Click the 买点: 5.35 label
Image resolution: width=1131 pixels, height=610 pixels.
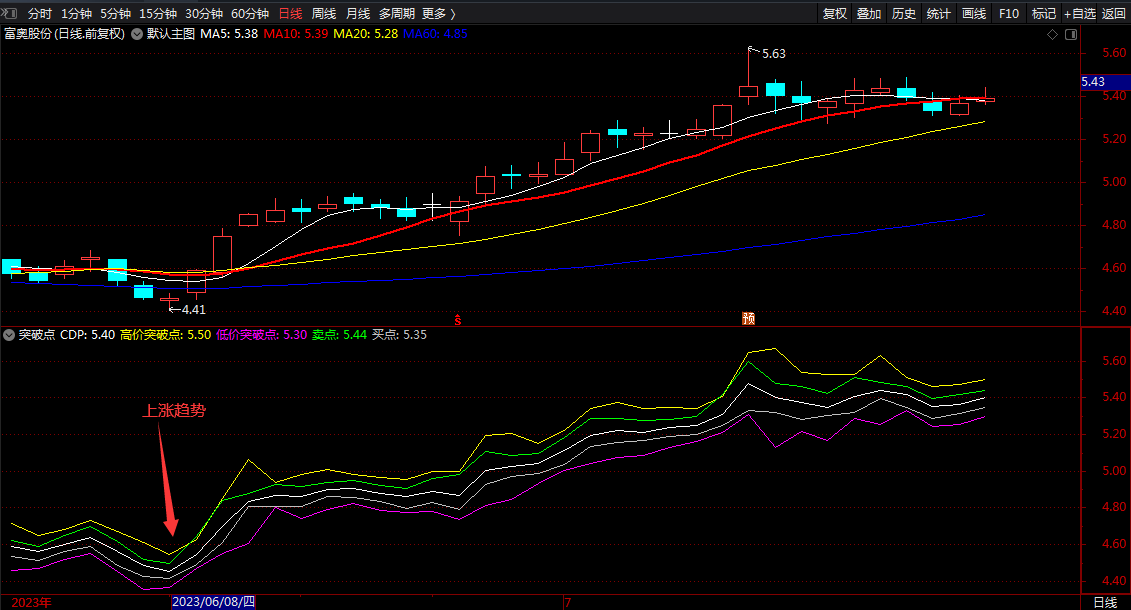[399, 335]
